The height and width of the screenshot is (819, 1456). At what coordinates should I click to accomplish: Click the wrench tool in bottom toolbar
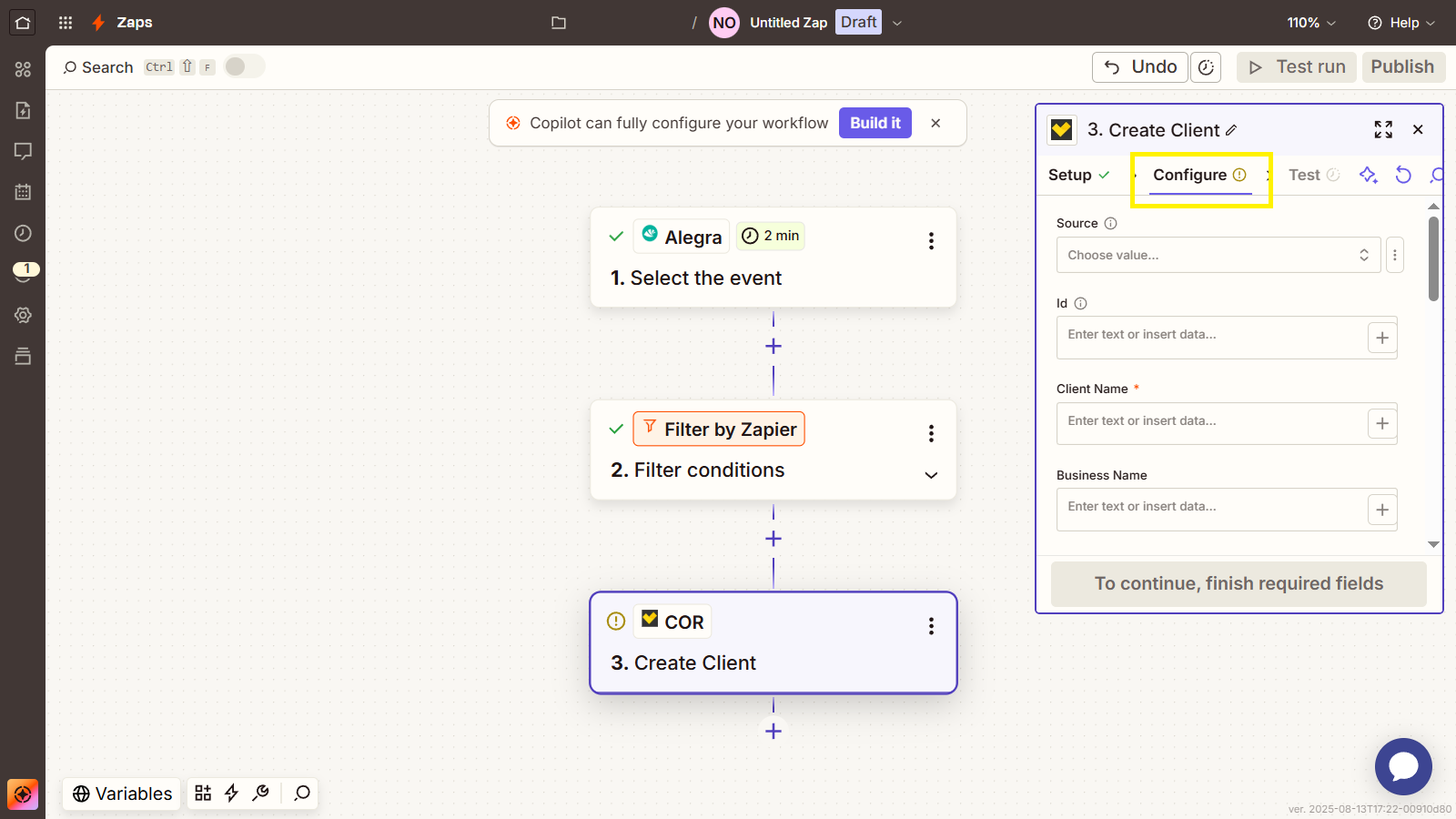pos(261,794)
